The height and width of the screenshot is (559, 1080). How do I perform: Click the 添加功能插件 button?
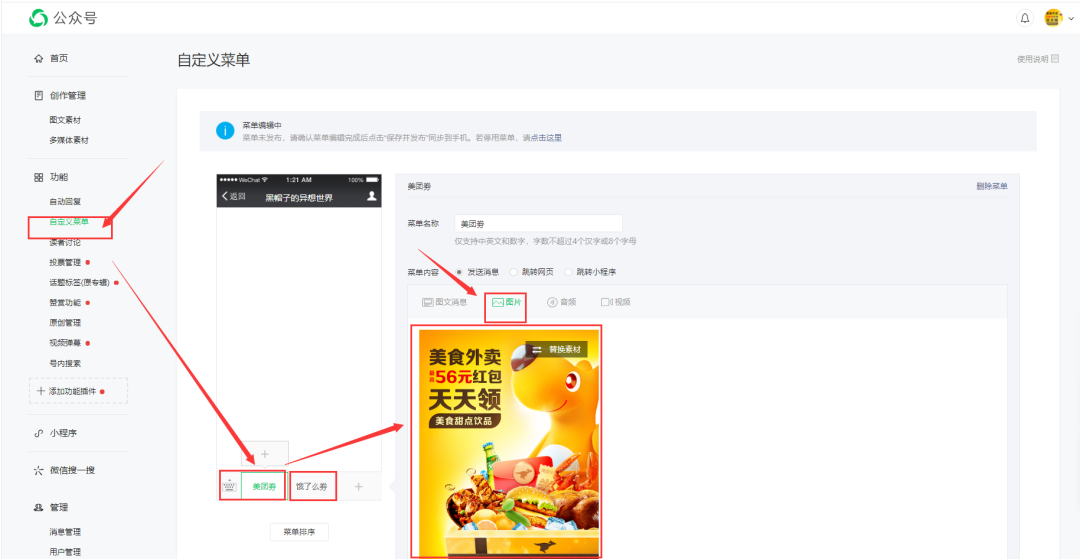(79, 390)
